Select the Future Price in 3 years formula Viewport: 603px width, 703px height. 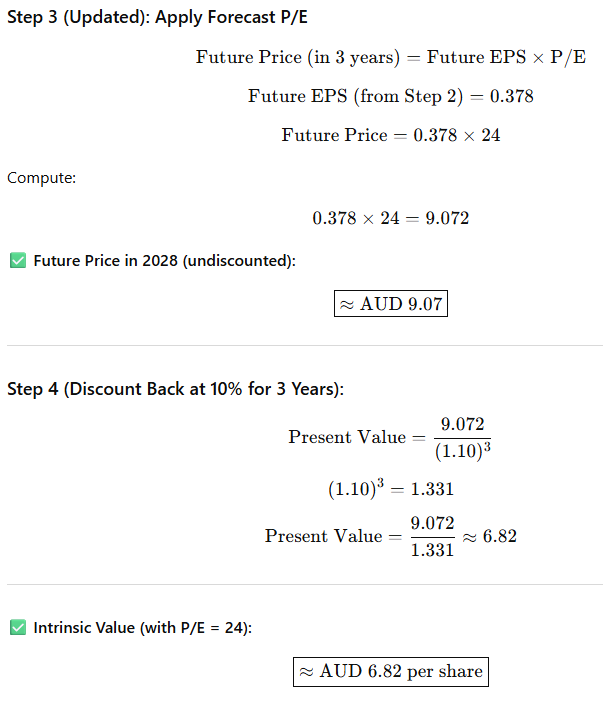tap(391, 57)
